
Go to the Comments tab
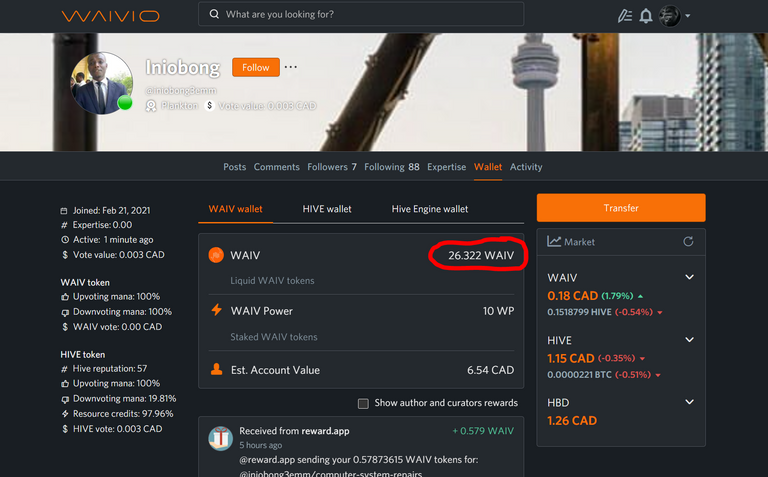pyautogui.click(x=276, y=167)
